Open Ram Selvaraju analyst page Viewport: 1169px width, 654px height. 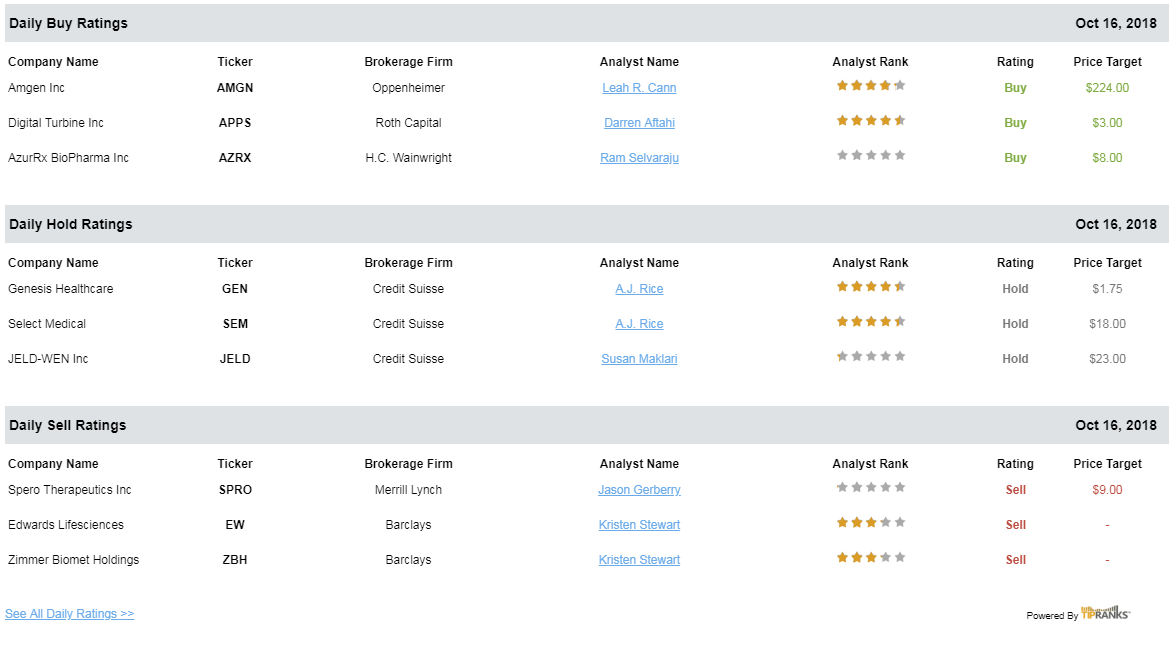tap(639, 158)
